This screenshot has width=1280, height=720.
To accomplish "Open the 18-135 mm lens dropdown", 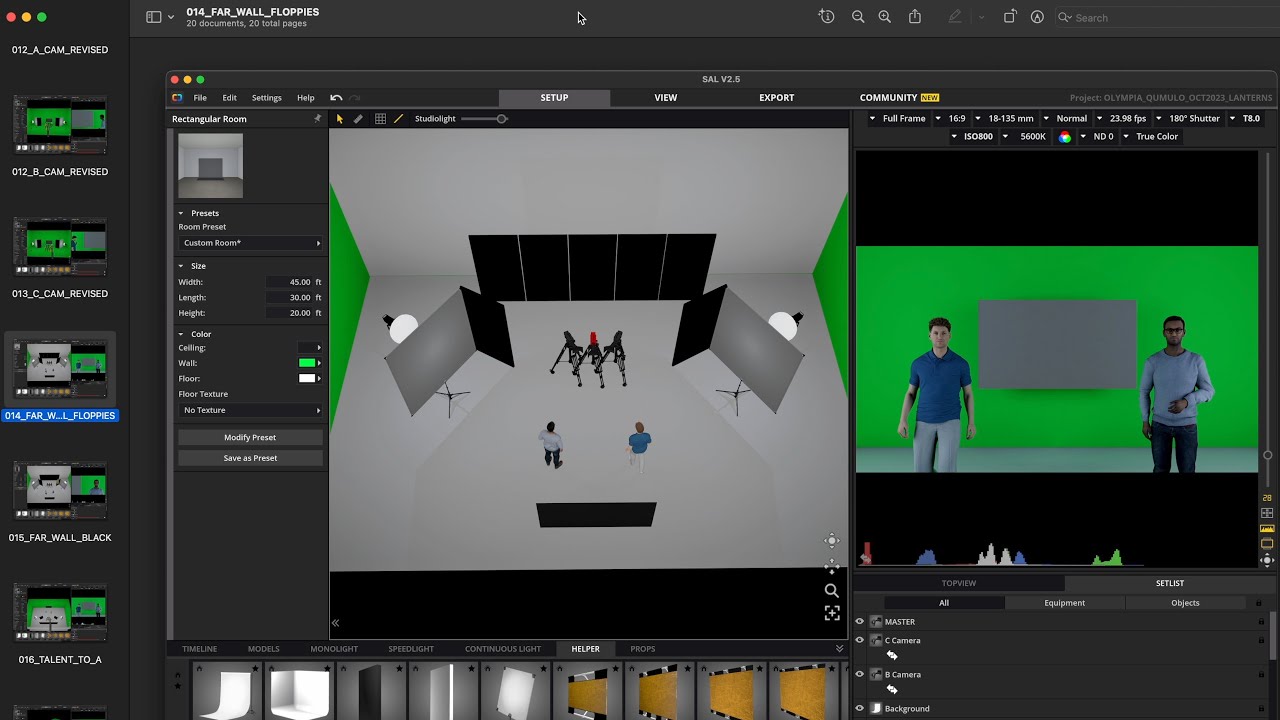I will tap(1005, 119).
